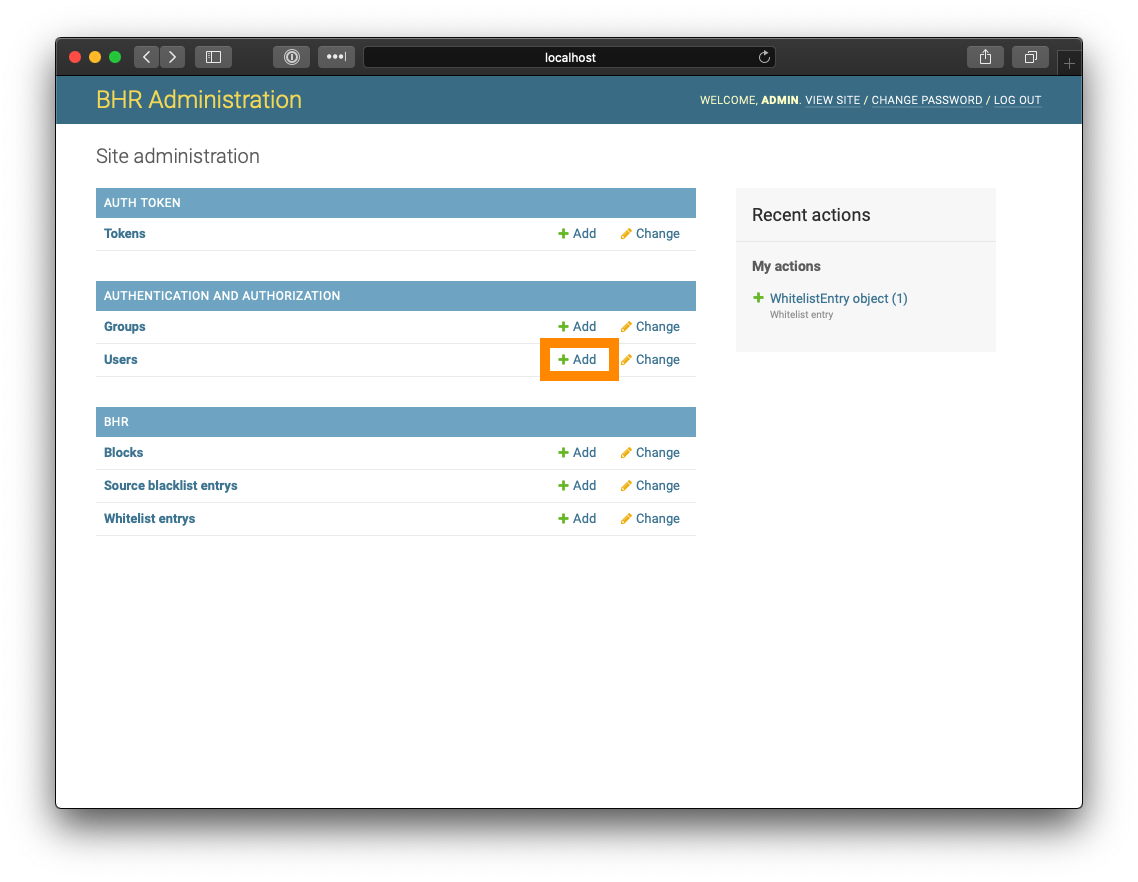Viewport: 1138px width, 882px height.
Task: Add a Whitelist entry
Action: pyautogui.click(x=577, y=518)
